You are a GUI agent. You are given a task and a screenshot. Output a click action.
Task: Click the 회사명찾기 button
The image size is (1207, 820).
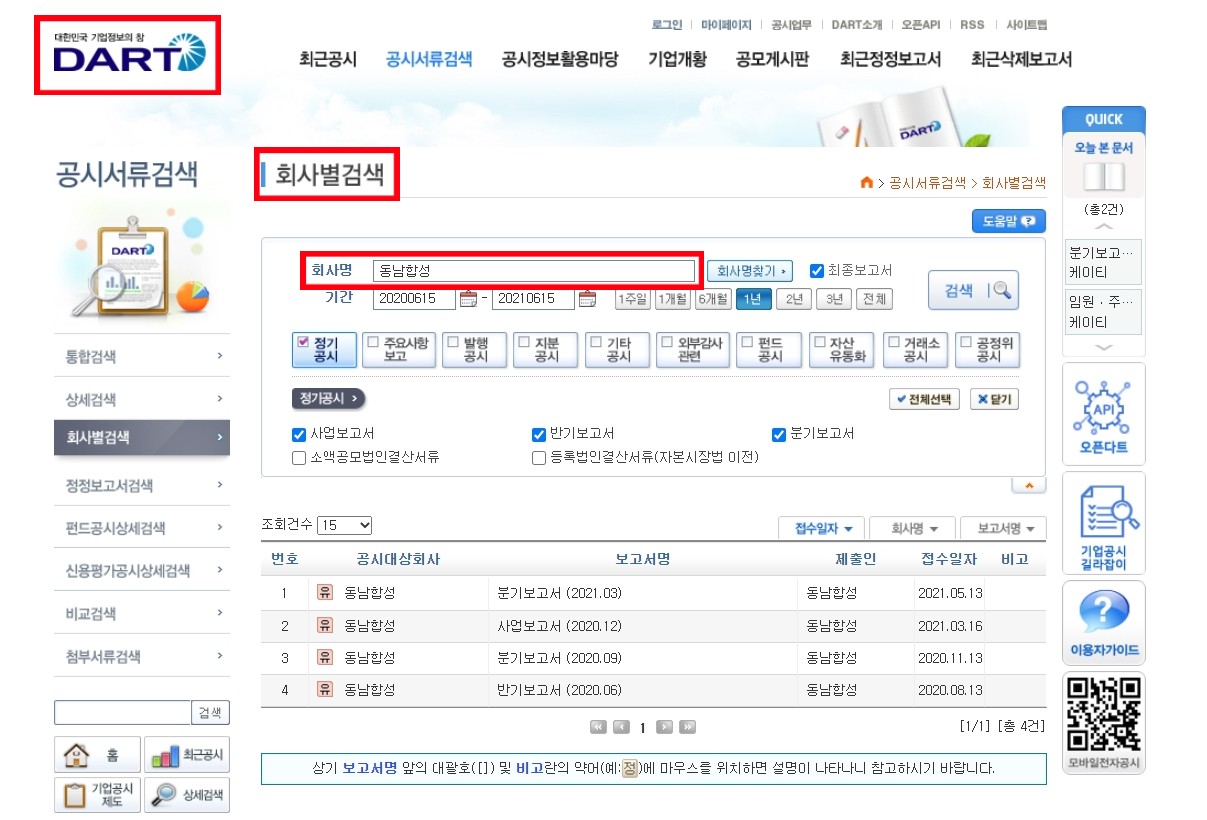(x=750, y=271)
